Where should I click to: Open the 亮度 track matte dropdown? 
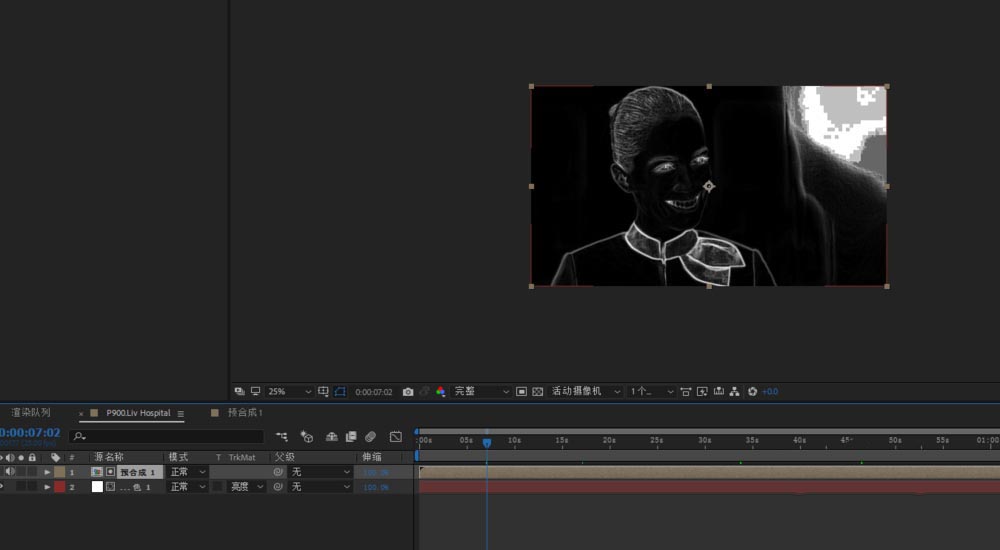point(247,487)
